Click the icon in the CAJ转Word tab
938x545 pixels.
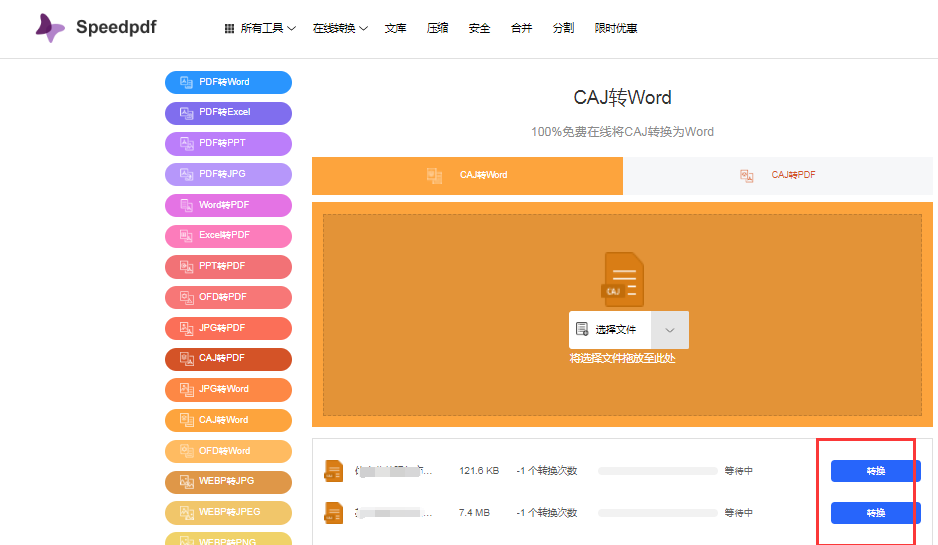pos(434,175)
